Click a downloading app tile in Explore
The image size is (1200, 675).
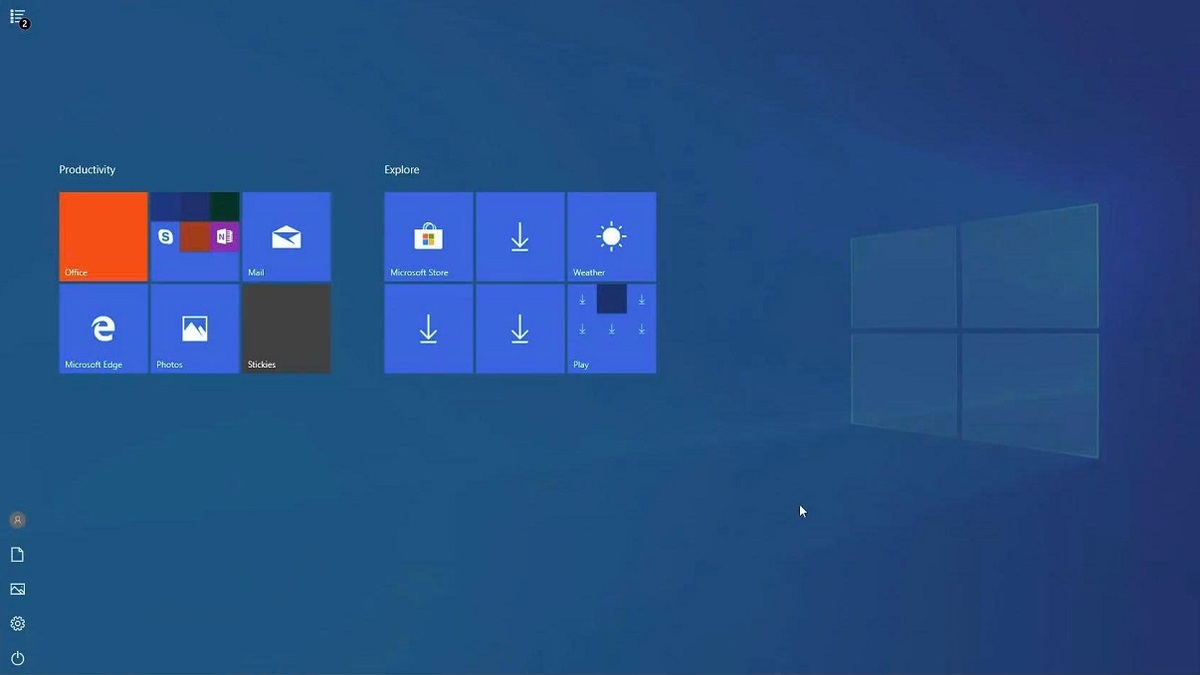[x=519, y=236]
